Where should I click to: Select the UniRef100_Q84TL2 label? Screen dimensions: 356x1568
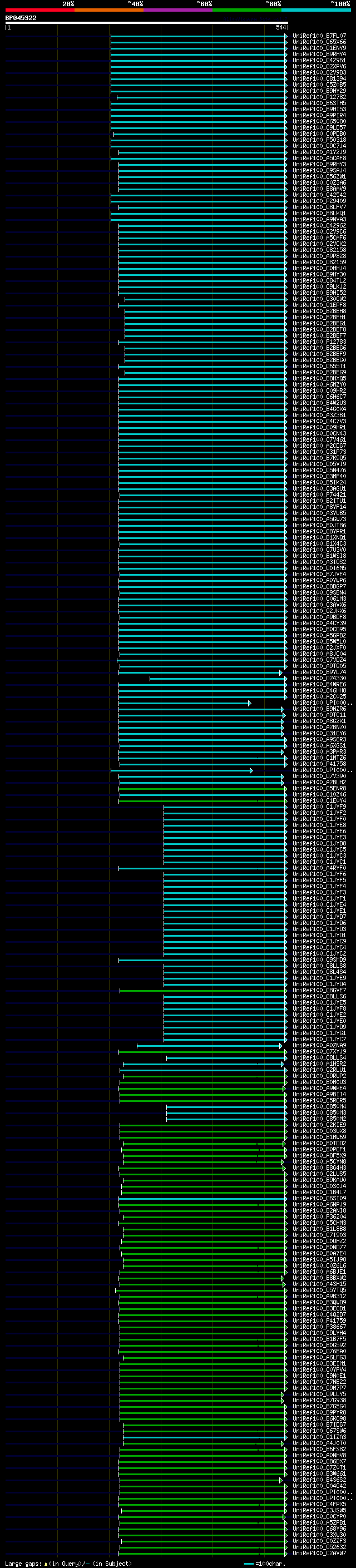[319, 280]
